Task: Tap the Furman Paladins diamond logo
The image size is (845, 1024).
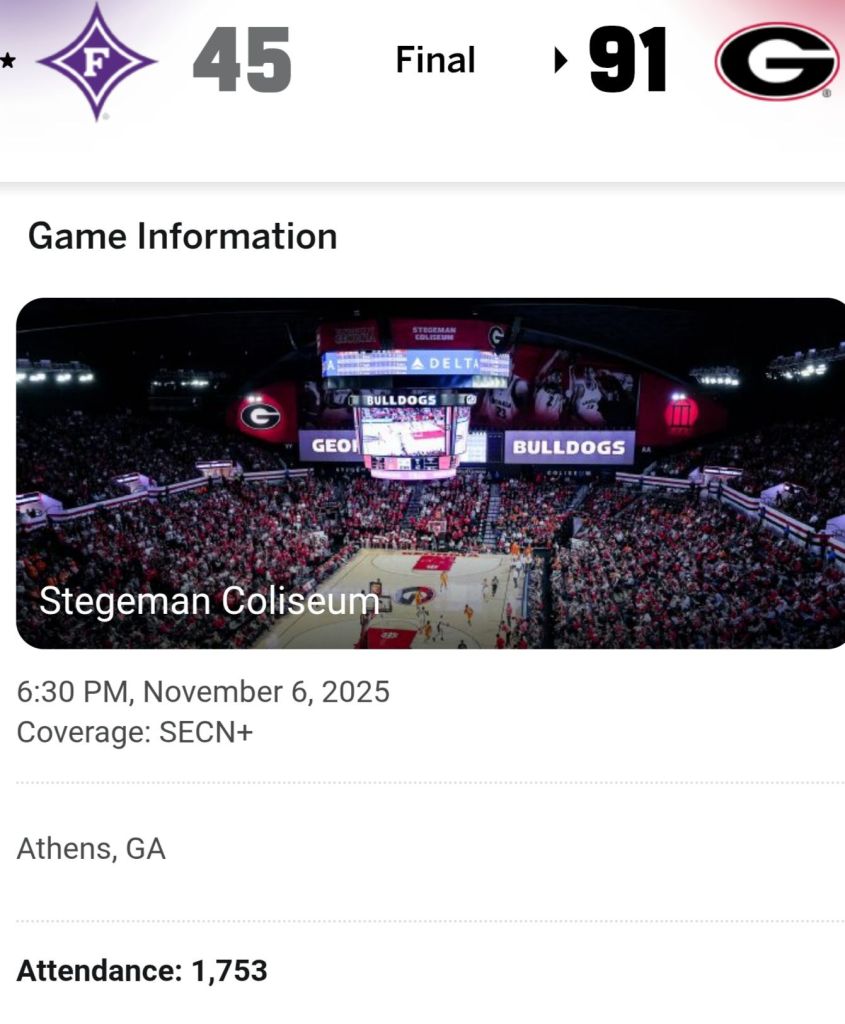Action: tap(96, 62)
